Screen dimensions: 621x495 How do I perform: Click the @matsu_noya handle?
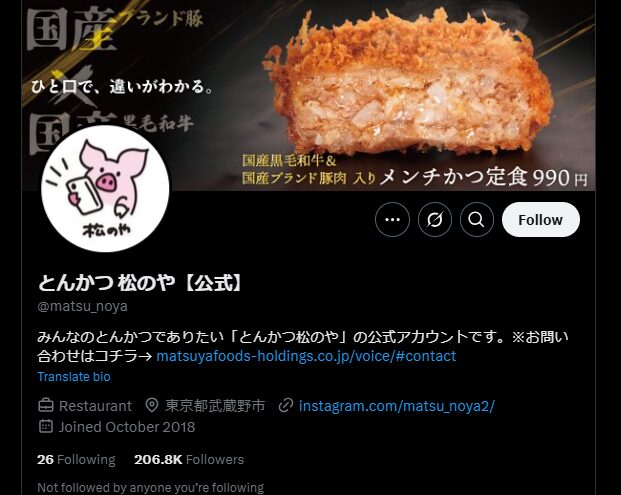(x=82, y=306)
